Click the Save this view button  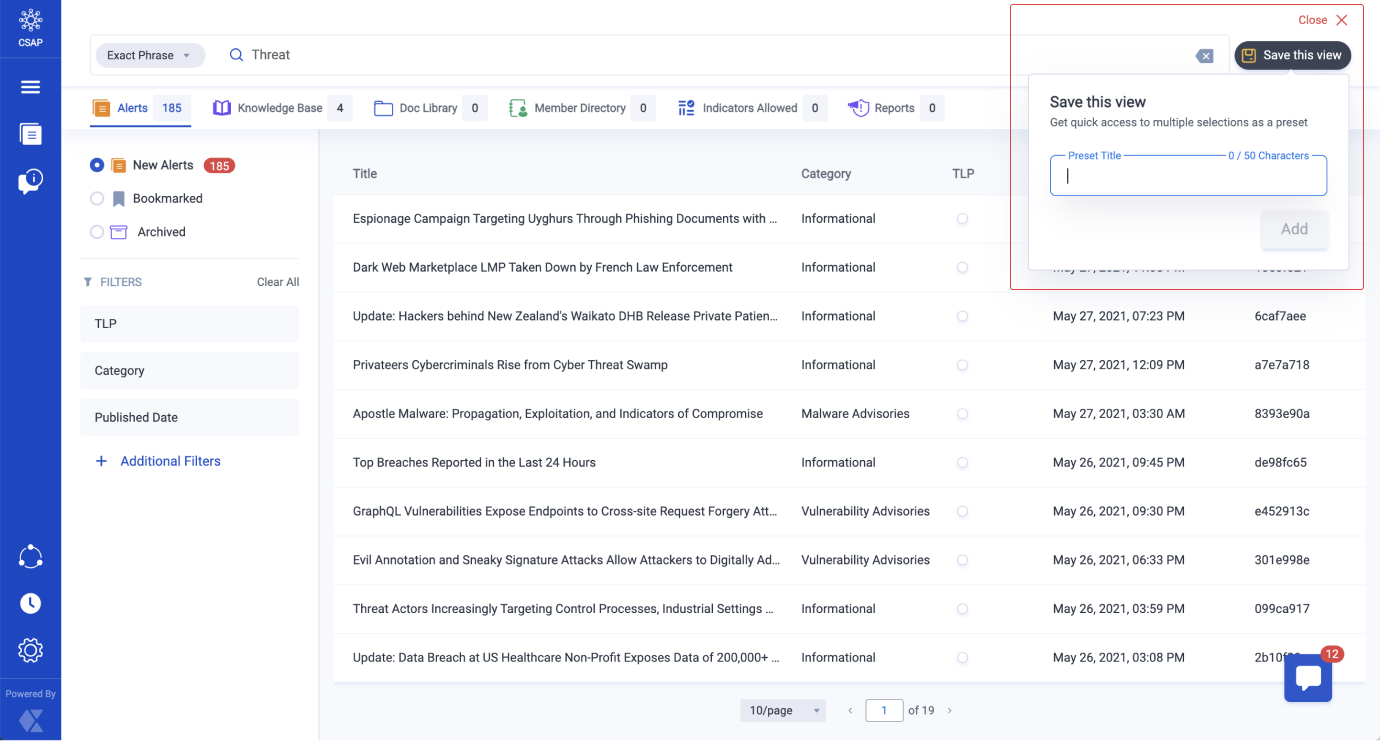(x=1292, y=55)
